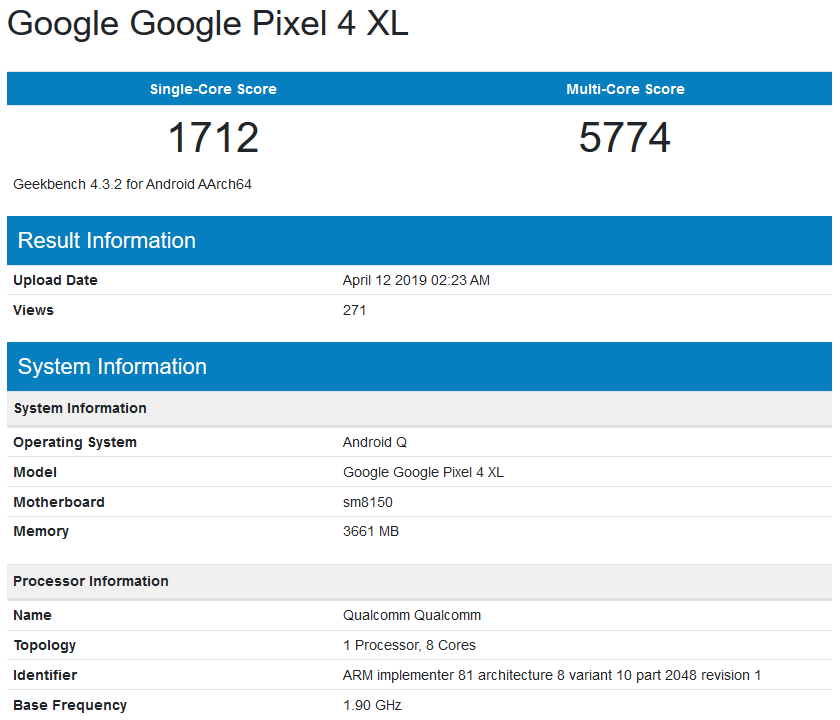Click the Base Frequency value 1.90 GHz
Viewport: 840px width, 720px height.
click(372, 705)
